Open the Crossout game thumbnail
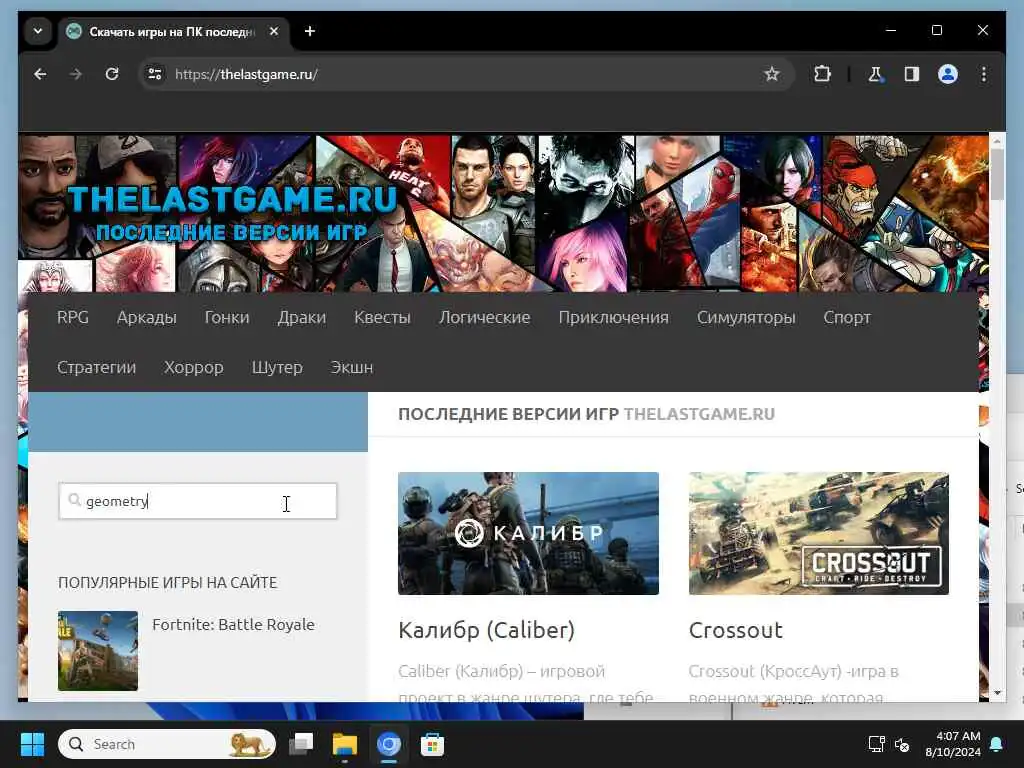The height and width of the screenshot is (768, 1024). 819,533
